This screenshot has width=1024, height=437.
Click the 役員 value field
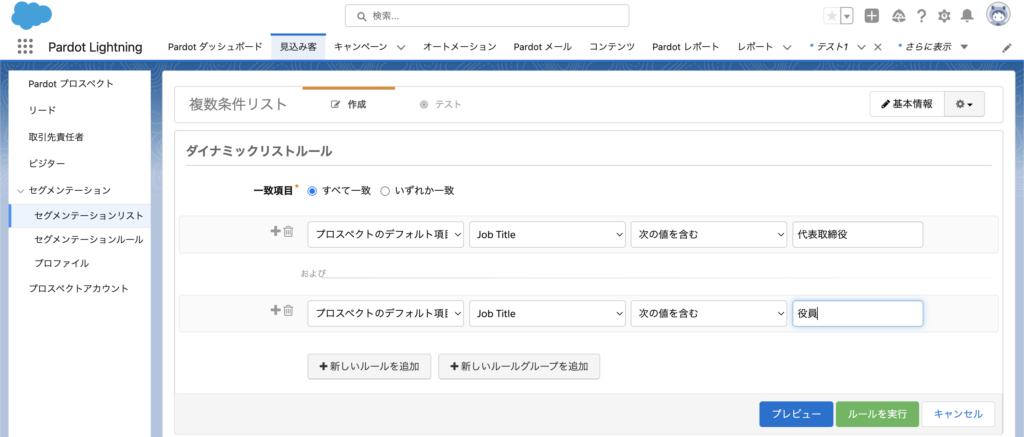pyautogui.click(x=857, y=314)
